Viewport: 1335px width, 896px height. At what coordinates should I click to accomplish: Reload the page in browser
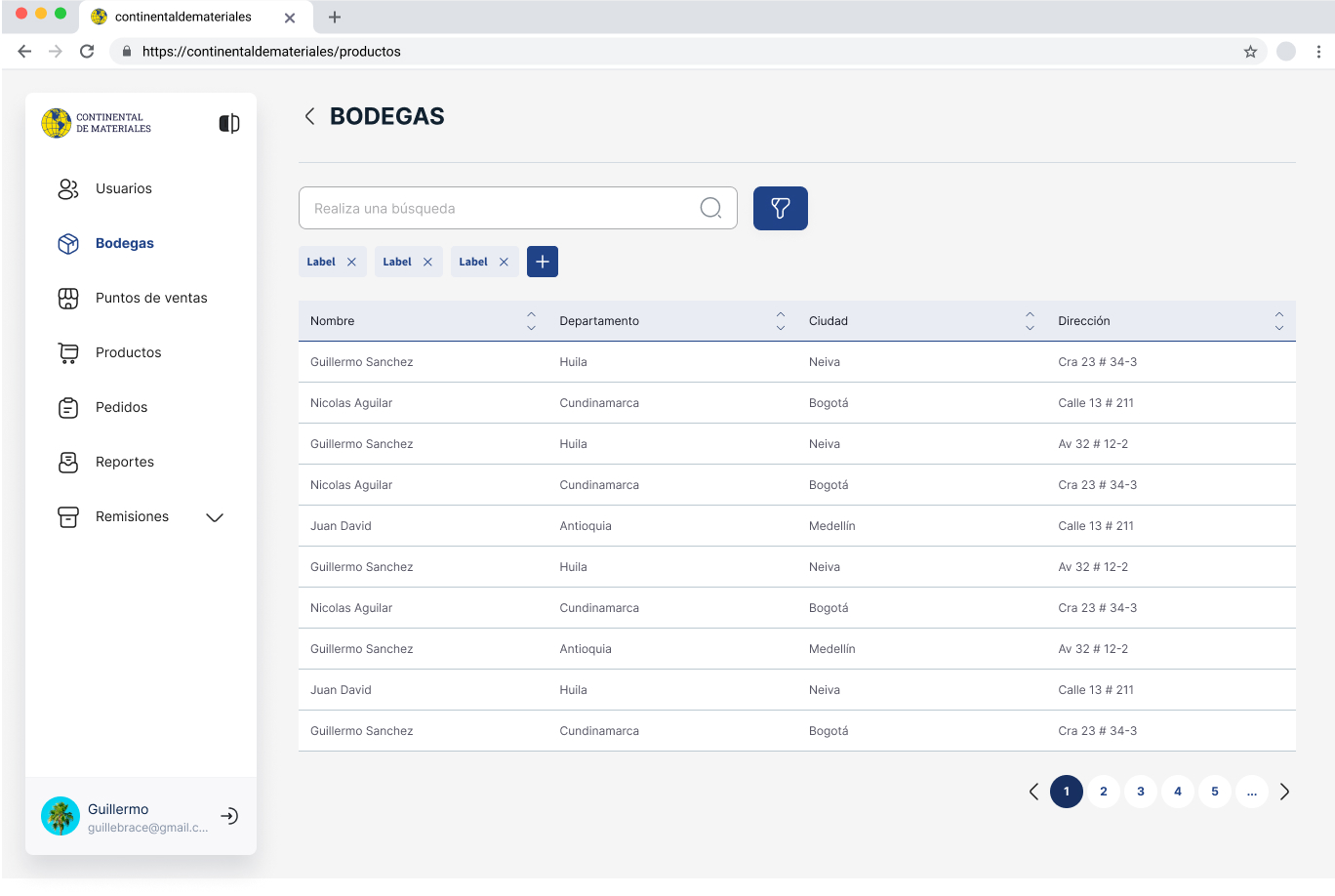pos(87,52)
